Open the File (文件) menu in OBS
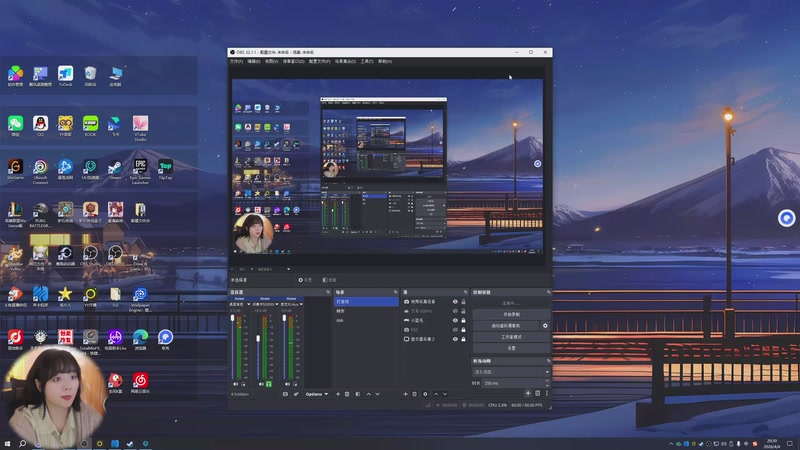Viewport: 800px width, 450px height. point(236,61)
